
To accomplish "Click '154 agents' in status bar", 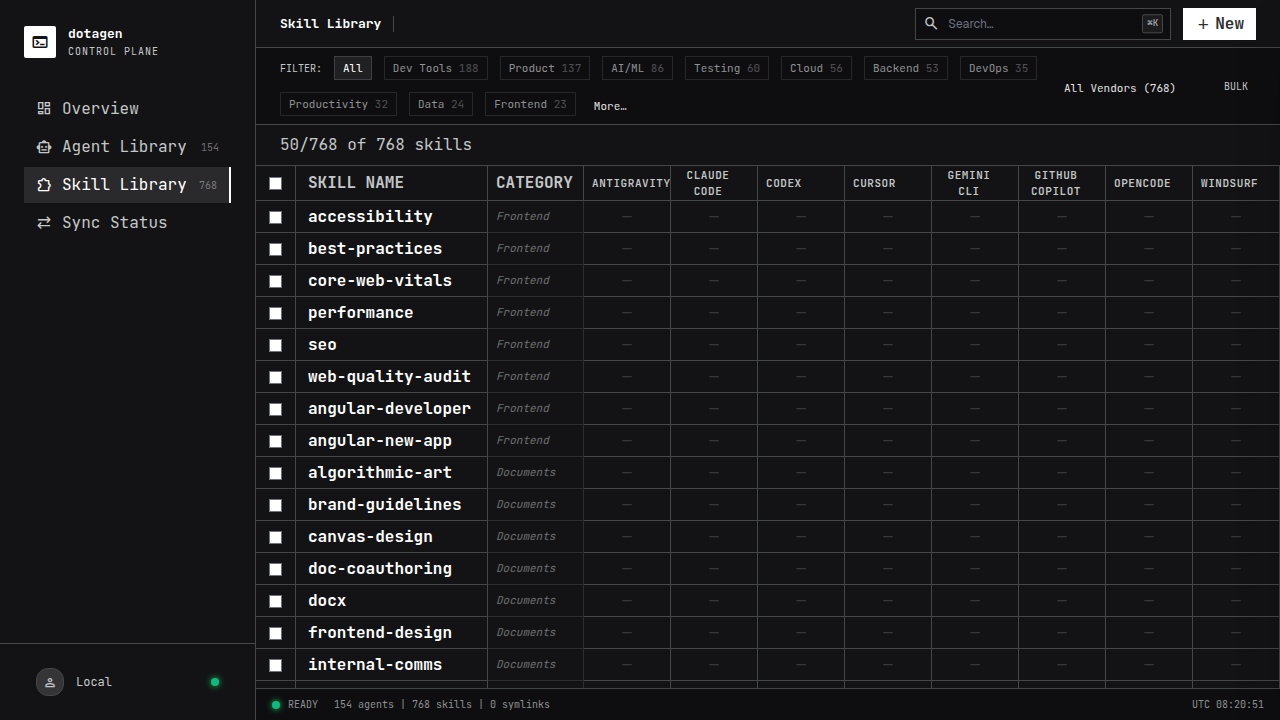I will coord(364,705).
